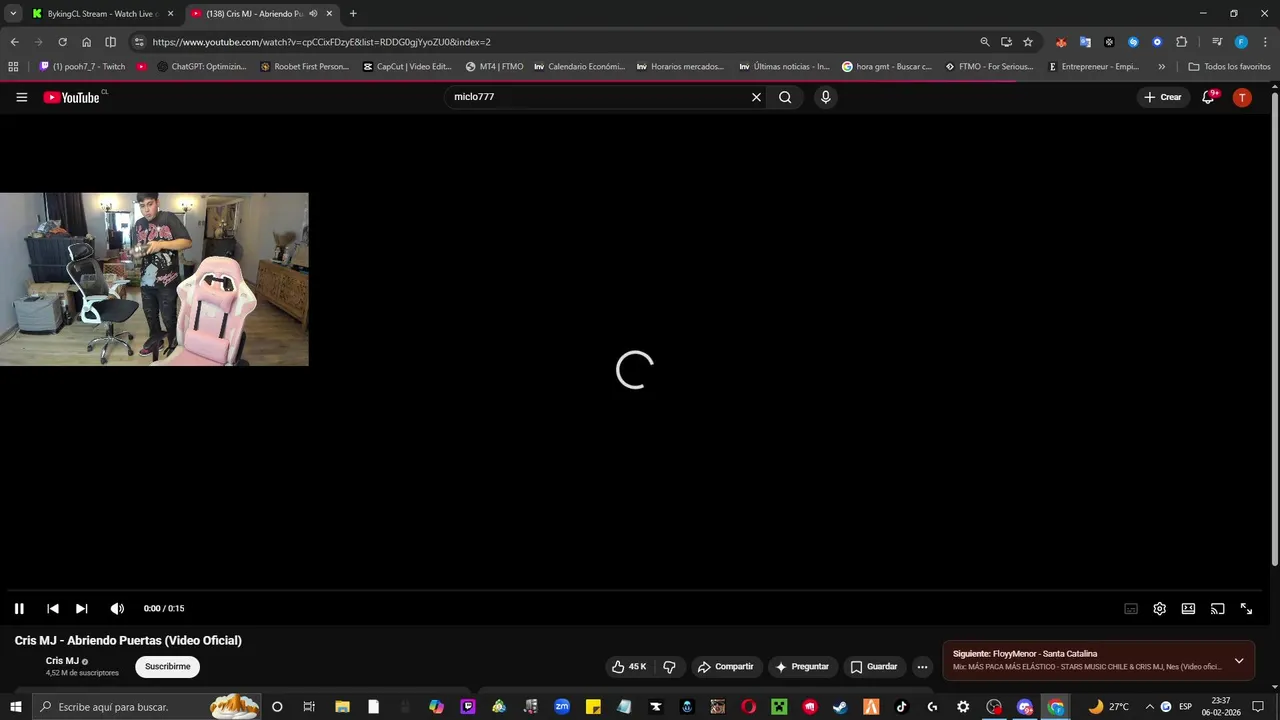Bookmark this page with the star
The height and width of the screenshot is (720, 1280).
tap(1027, 42)
